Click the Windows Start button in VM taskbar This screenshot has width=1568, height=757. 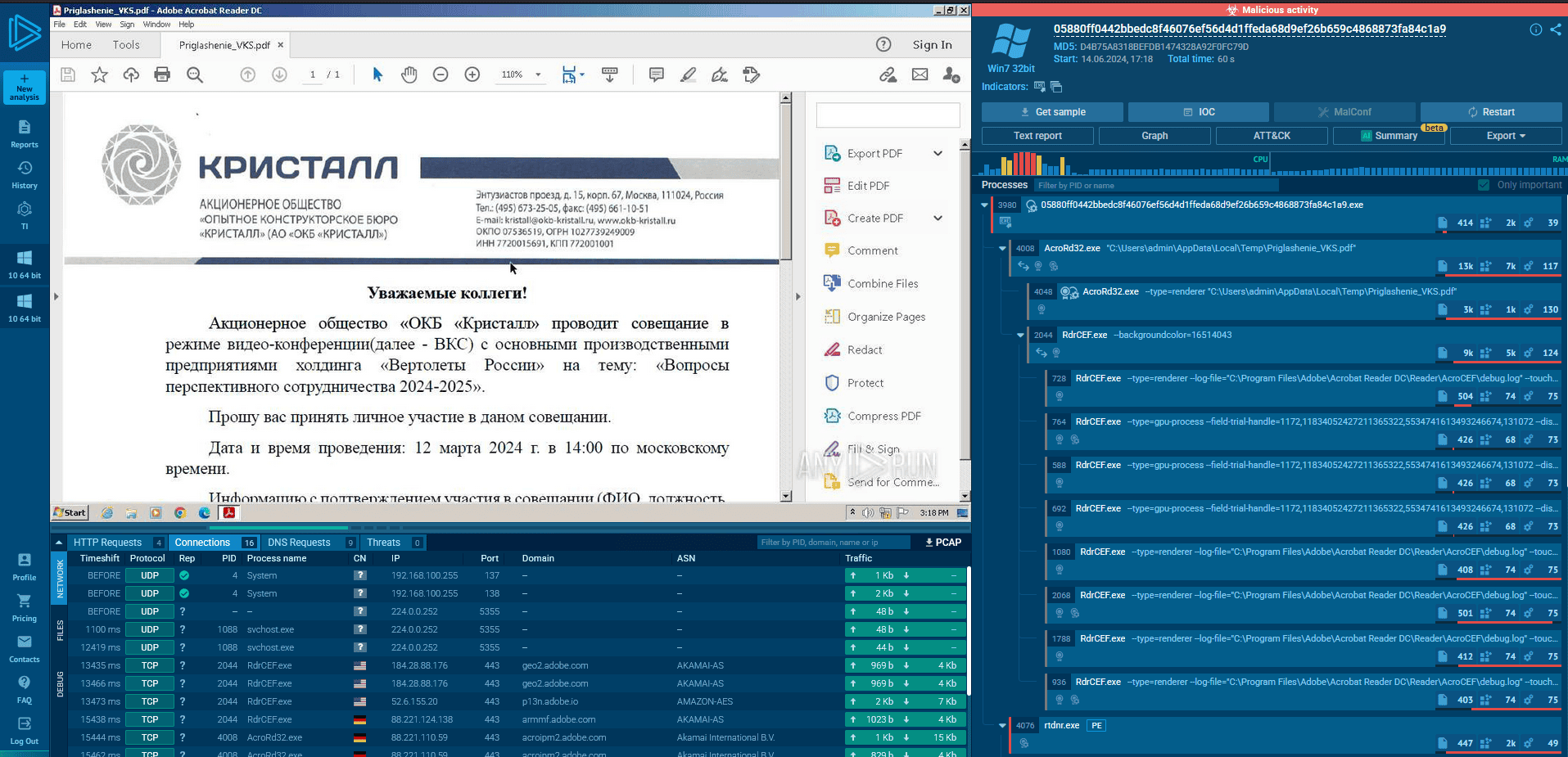(70, 513)
